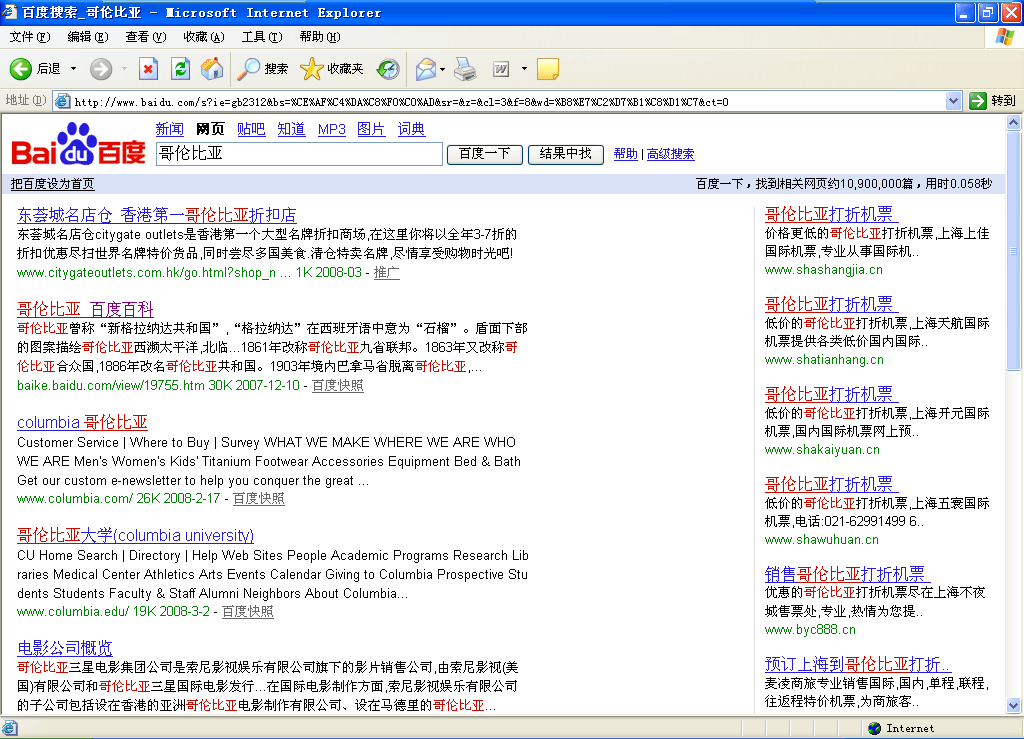Expand the address bar URL dropdown
The image size is (1024, 739).
pyautogui.click(x=953, y=101)
